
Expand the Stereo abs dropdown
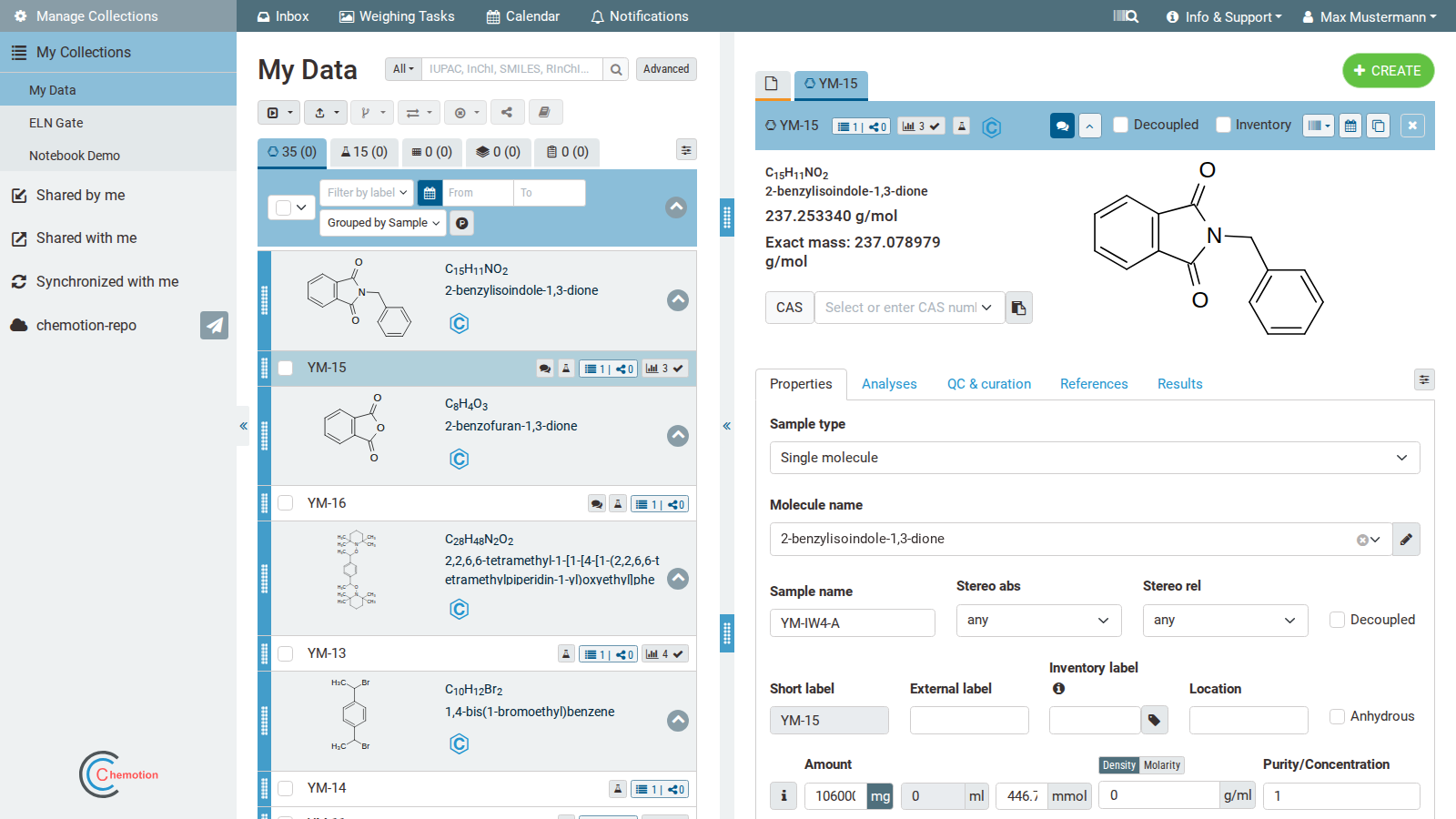[1038, 620]
